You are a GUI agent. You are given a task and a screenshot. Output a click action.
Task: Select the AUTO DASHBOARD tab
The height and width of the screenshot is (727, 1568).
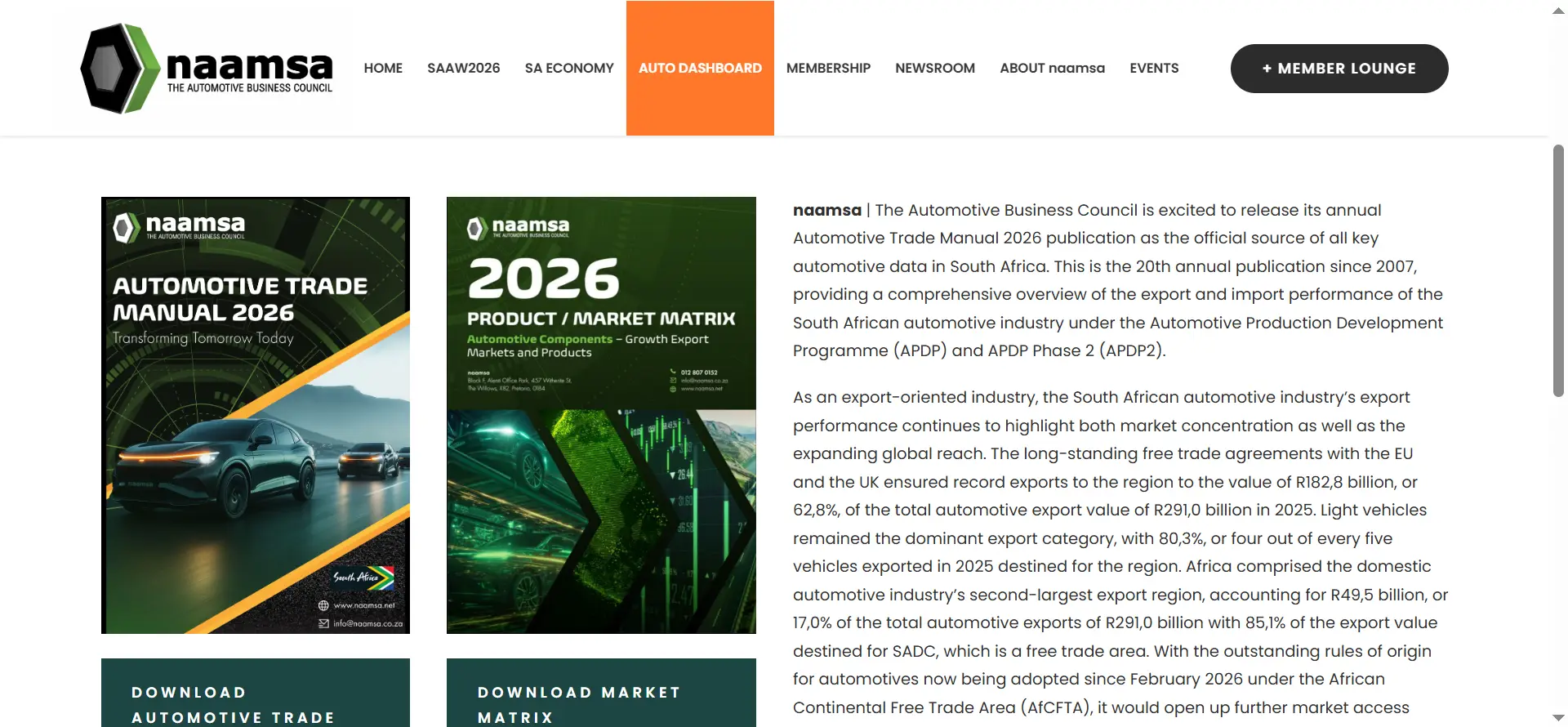[x=700, y=69]
